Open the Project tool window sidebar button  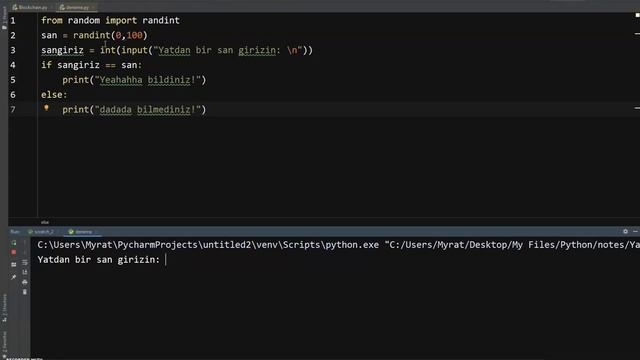[x=4, y=18]
